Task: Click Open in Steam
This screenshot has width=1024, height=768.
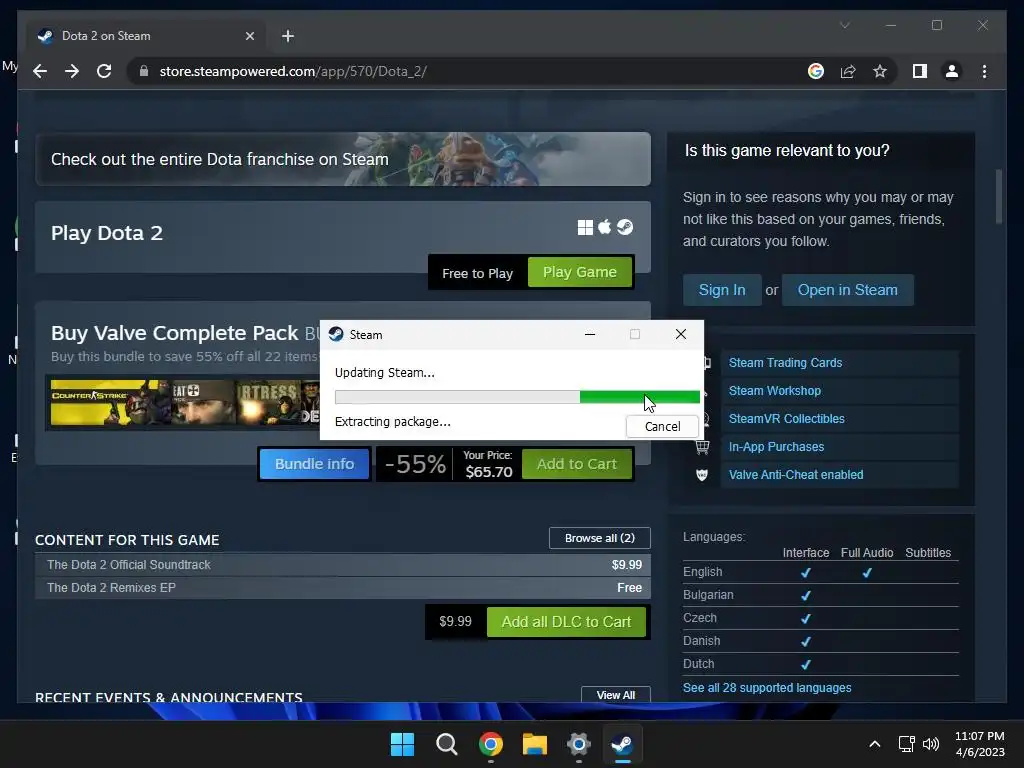Action: point(848,290)
